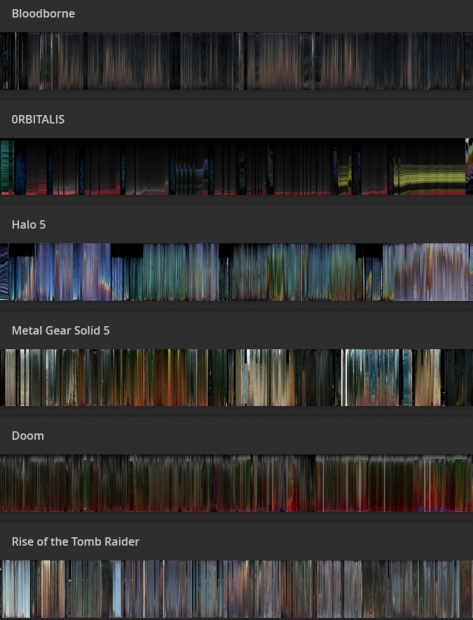
Task: Open the Rise of the Tomb Raider strip
Action: (x=236, y=589)
